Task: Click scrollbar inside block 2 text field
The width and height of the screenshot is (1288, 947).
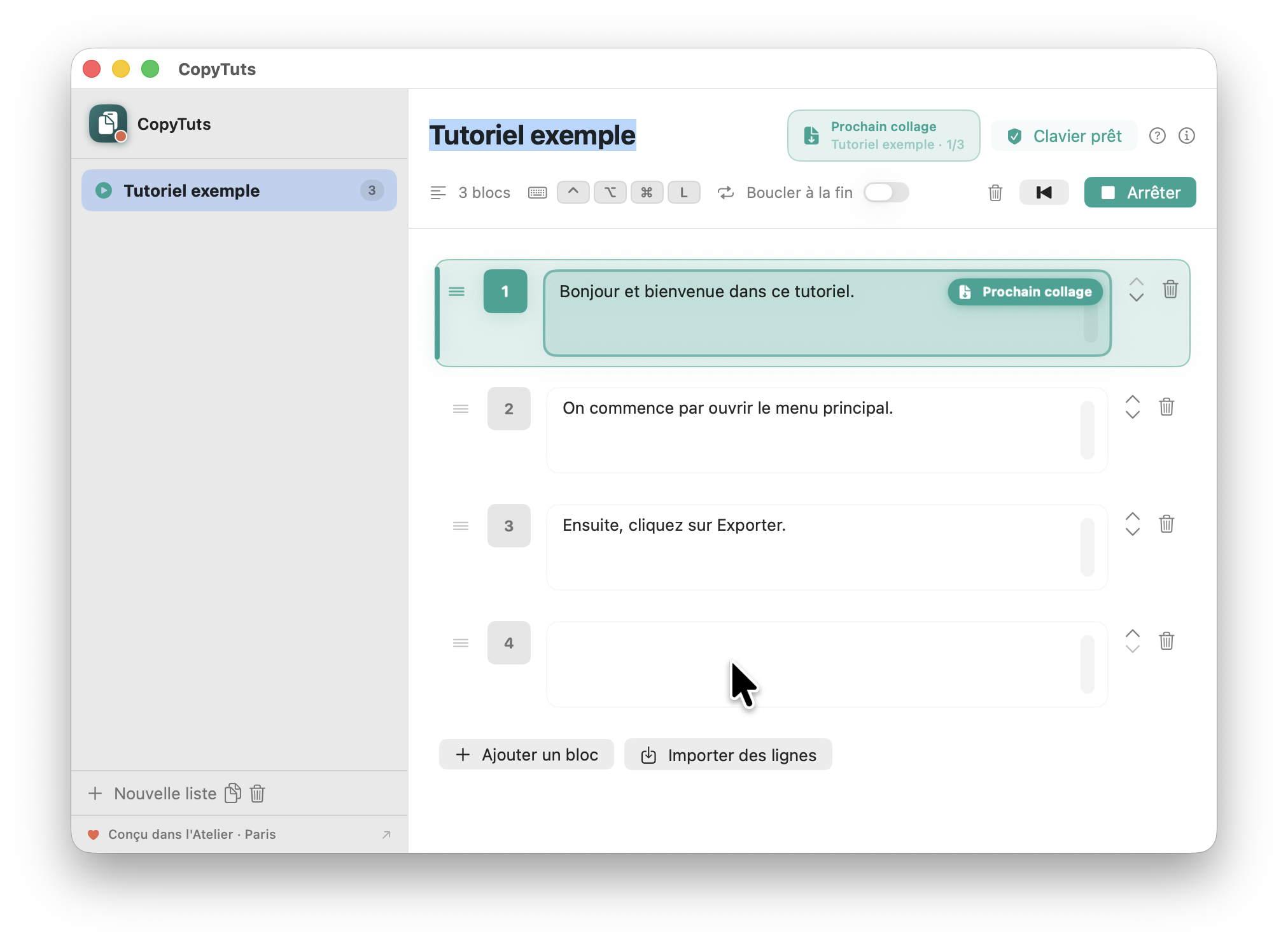Action: coord(1087,430)
